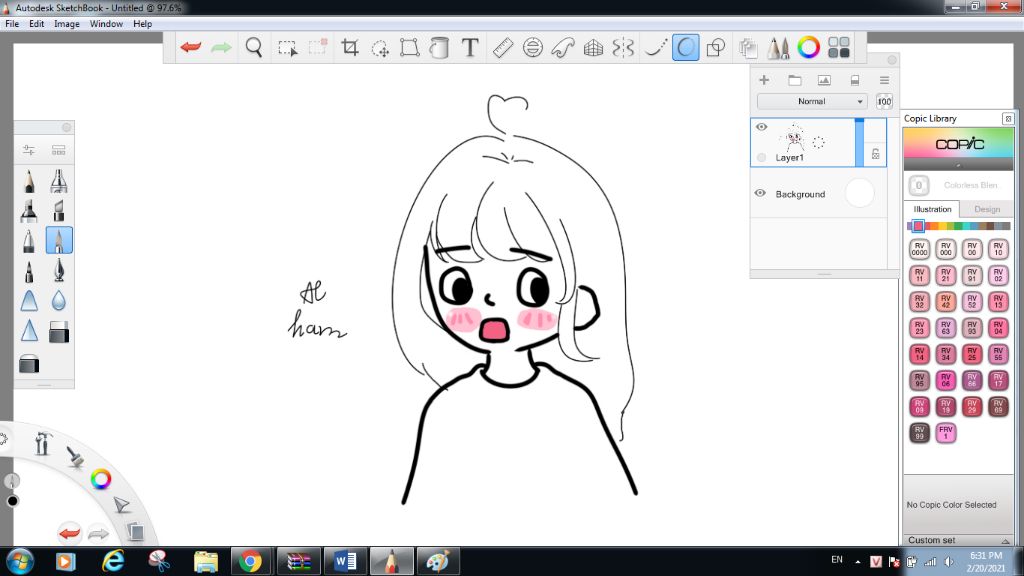Open the Normal blend mode dropdown
The height and width of the screenshot is (576, 1024).
coord(812,101)
